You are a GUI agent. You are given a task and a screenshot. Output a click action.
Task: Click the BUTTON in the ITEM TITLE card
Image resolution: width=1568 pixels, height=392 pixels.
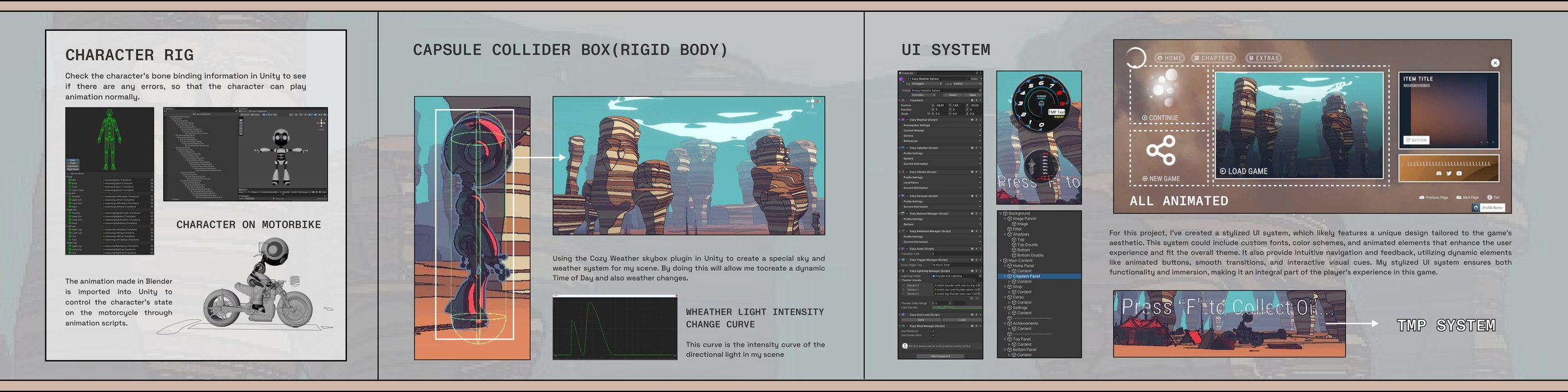[x=1416, y=140]
